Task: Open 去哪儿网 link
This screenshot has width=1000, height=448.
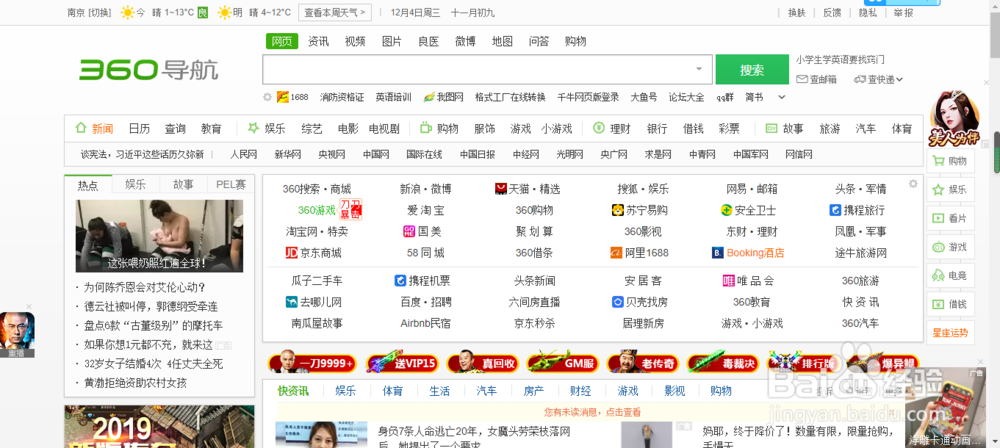Action: pos(313,302)
